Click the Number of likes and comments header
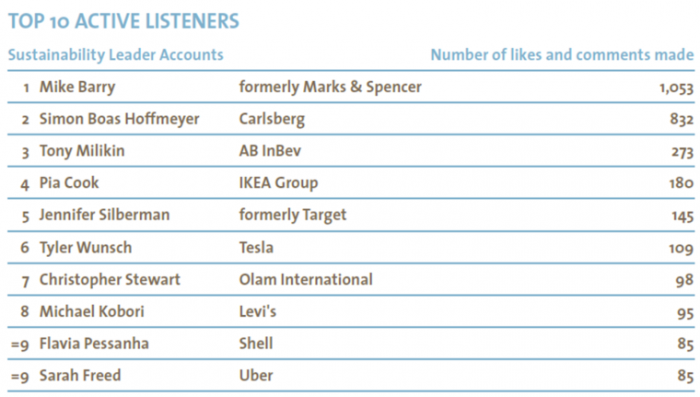Viewport: 700px width, 397px height. (562, 55)
